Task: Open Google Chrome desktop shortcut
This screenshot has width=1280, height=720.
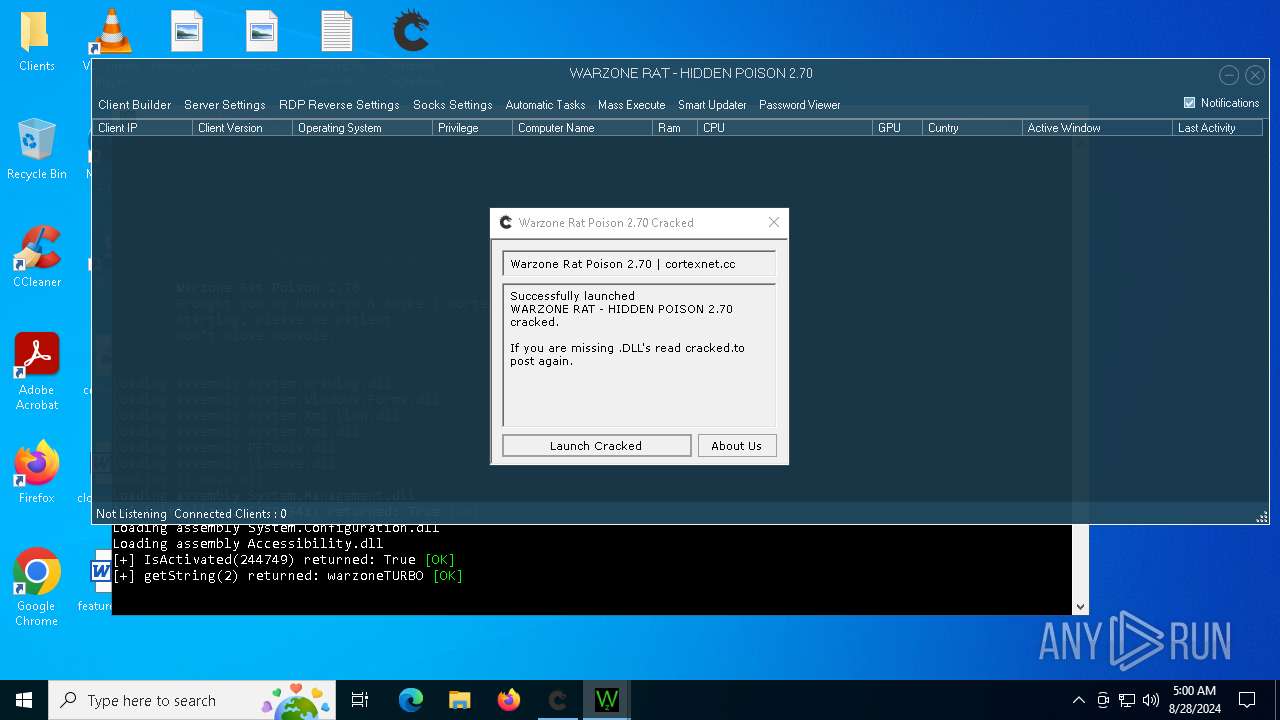Action: point(37,587)
